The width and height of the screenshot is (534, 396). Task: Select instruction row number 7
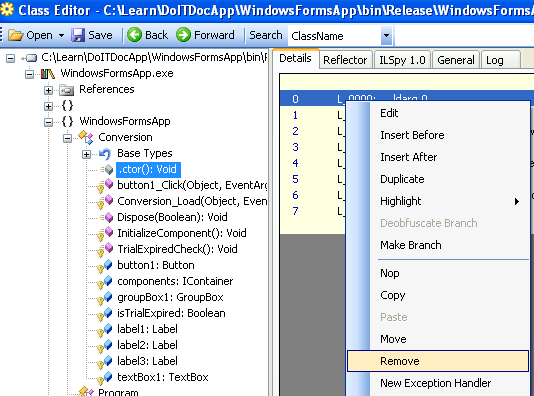[295, 211]
